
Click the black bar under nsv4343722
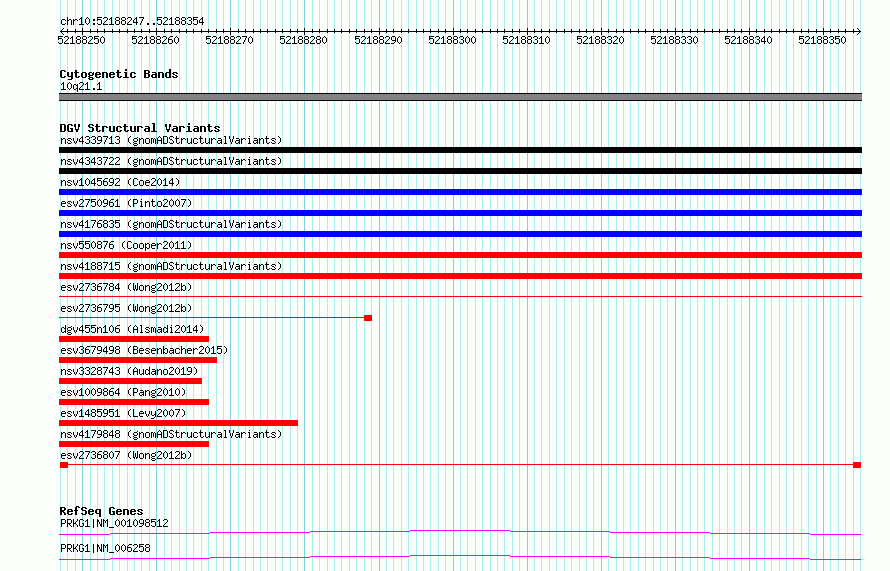click(x=460, y=171)
